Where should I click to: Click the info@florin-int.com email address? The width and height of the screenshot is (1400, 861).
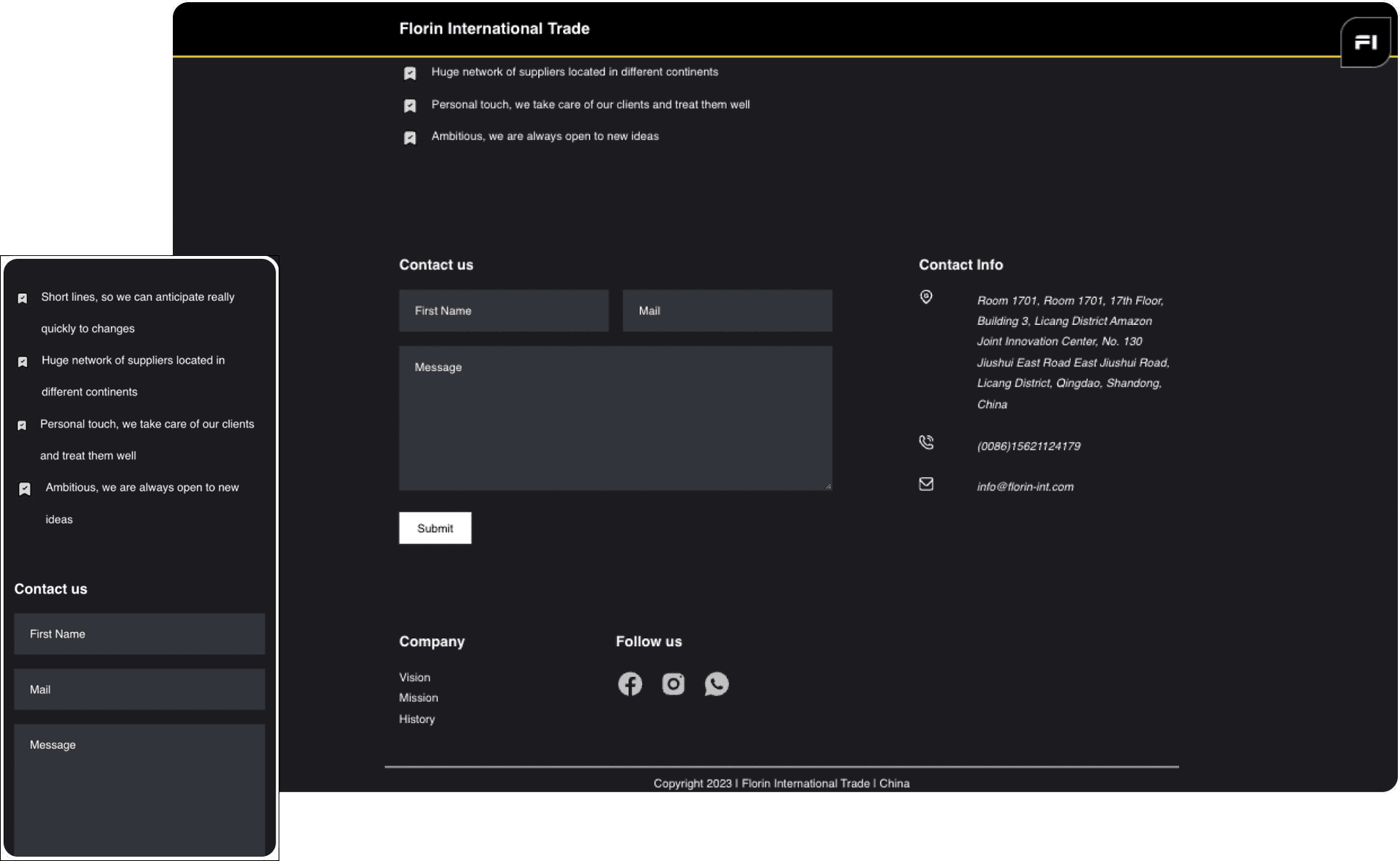pos(1025,486)
